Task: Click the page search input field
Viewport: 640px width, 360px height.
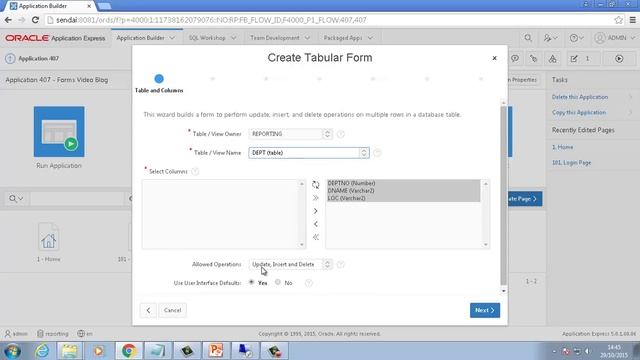Action: click(78, 199)
